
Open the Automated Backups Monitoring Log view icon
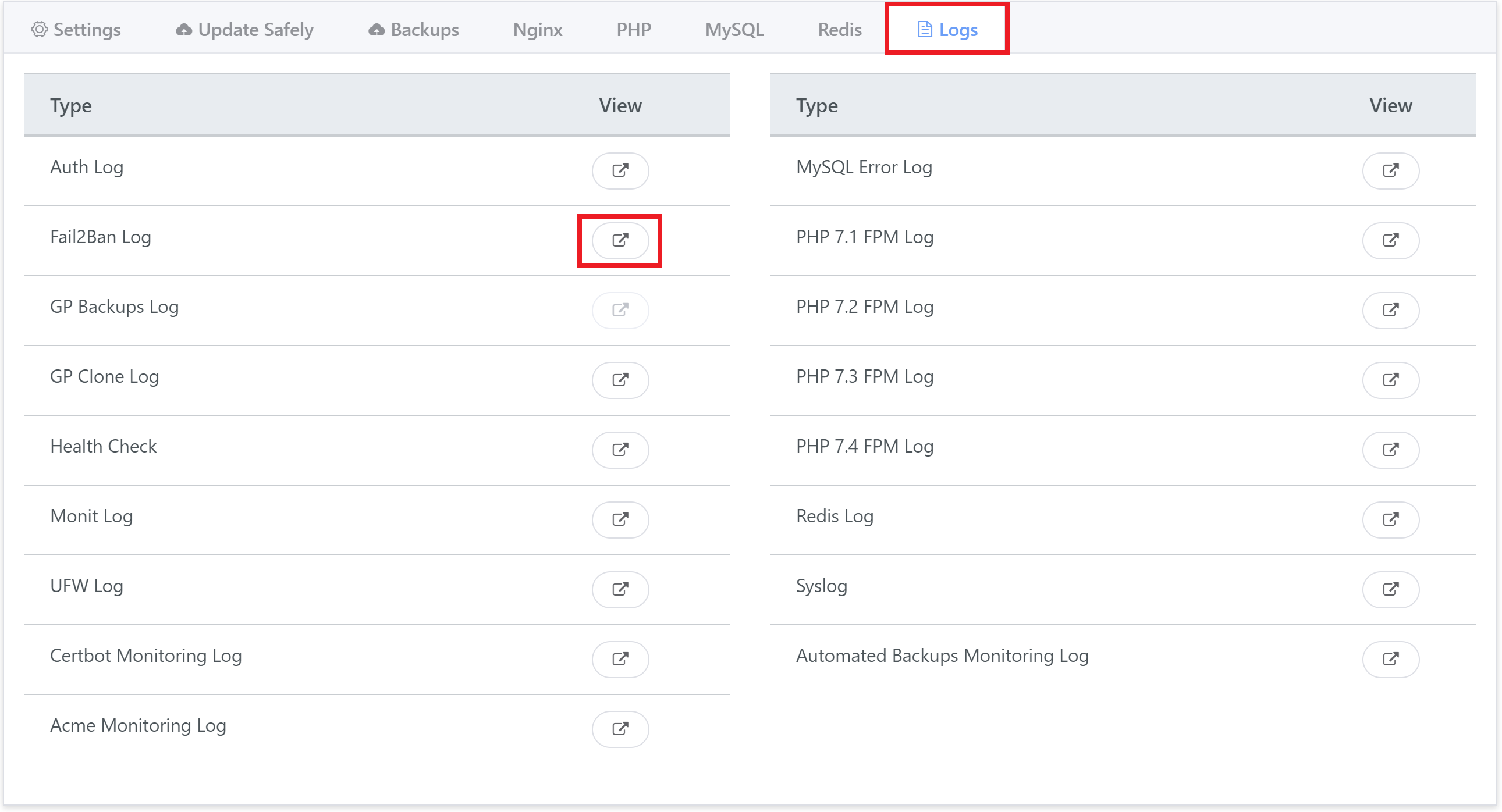(1391, 659)
